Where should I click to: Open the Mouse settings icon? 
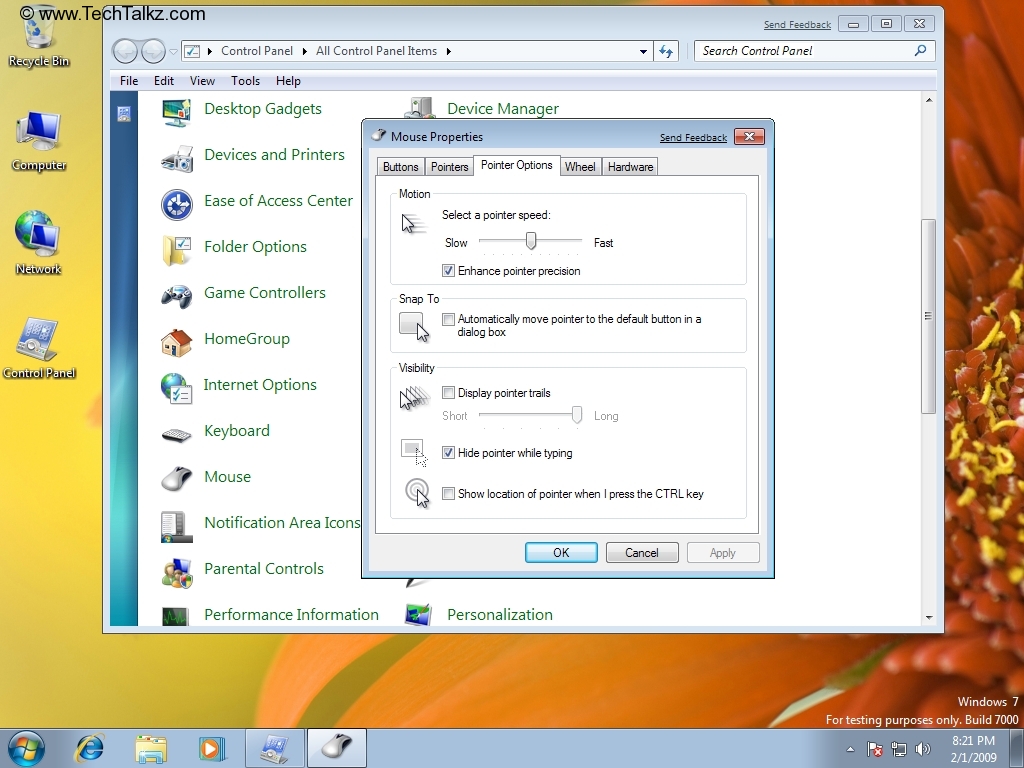tap(227, 477)
